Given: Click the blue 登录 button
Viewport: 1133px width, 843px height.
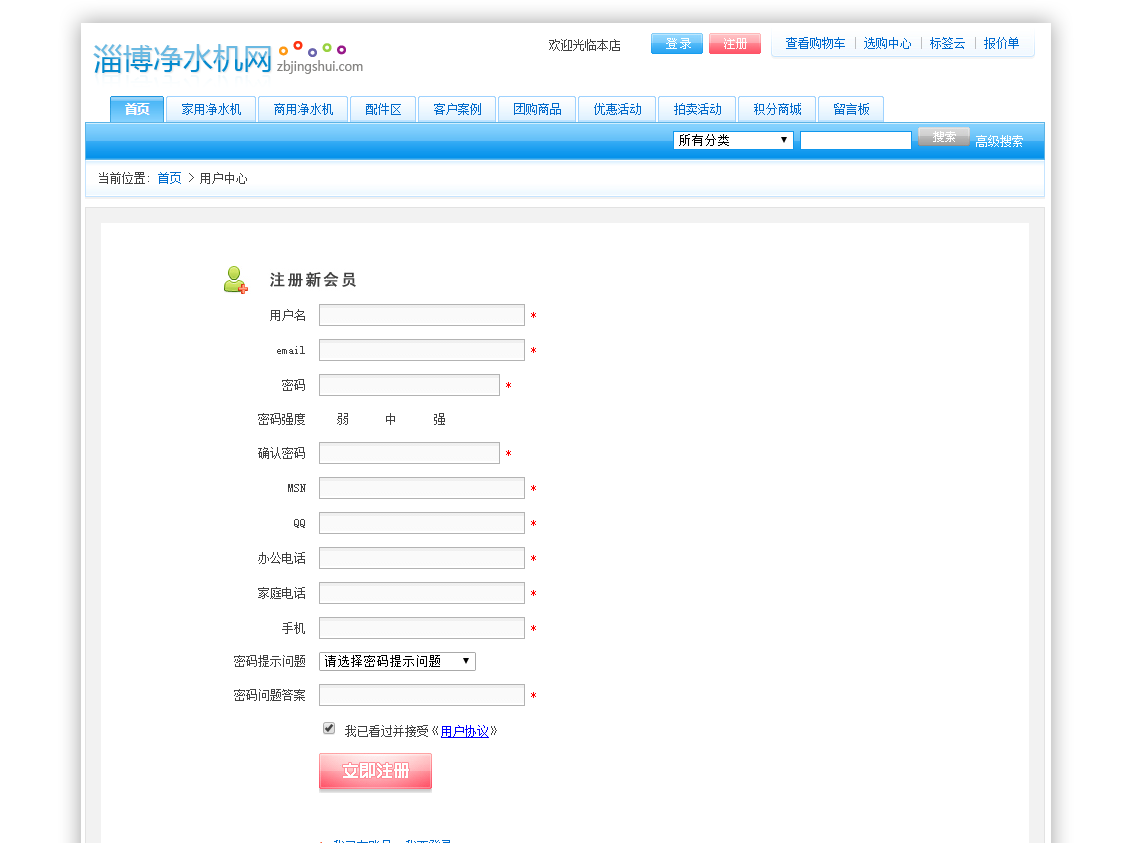Looking at the screenshot, I should tap(677, 43).
